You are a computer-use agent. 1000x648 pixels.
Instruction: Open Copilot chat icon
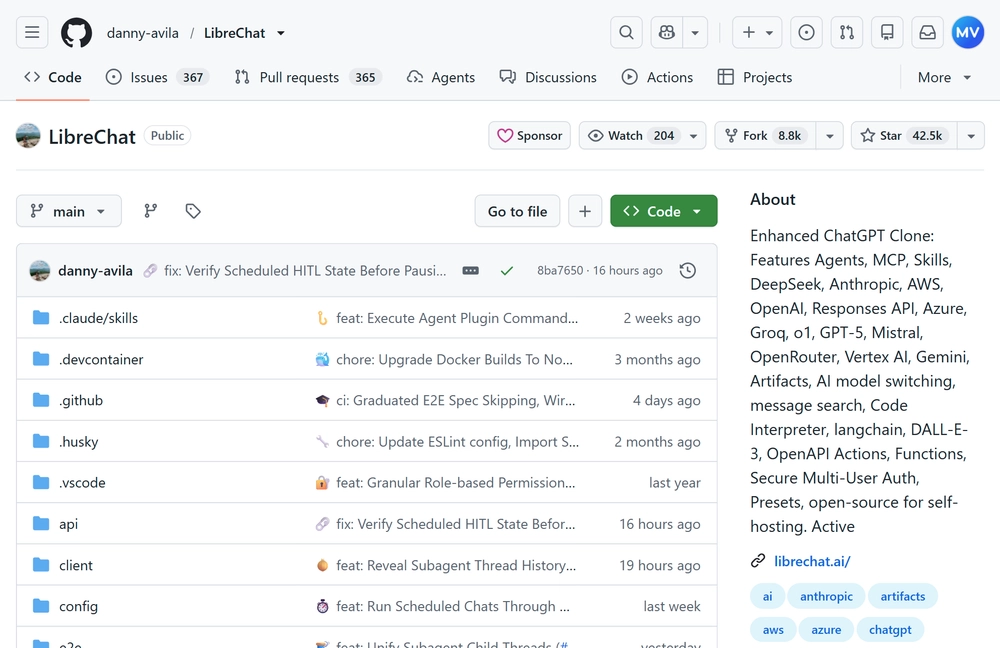click(667, 33)
